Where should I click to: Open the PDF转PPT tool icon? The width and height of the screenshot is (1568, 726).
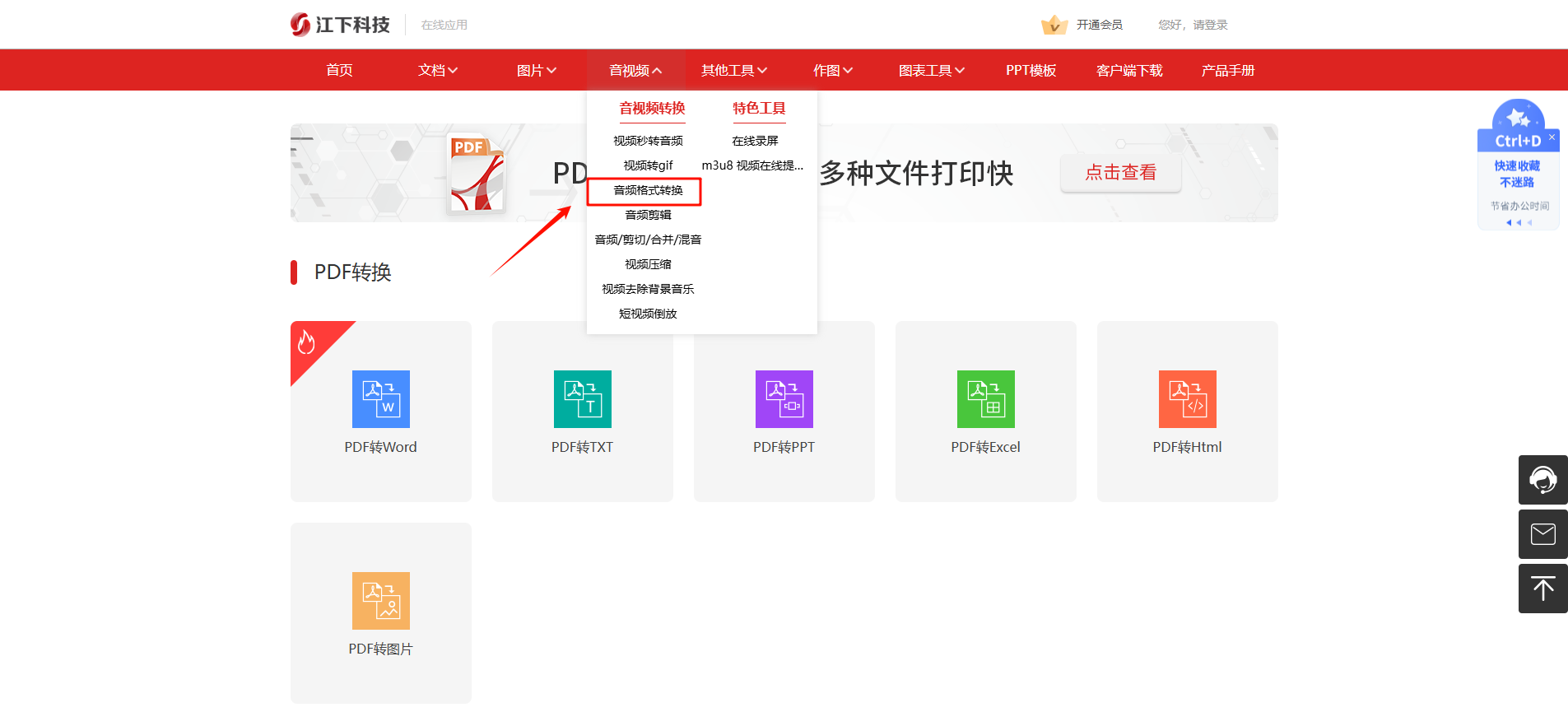(x=784, y=399)
